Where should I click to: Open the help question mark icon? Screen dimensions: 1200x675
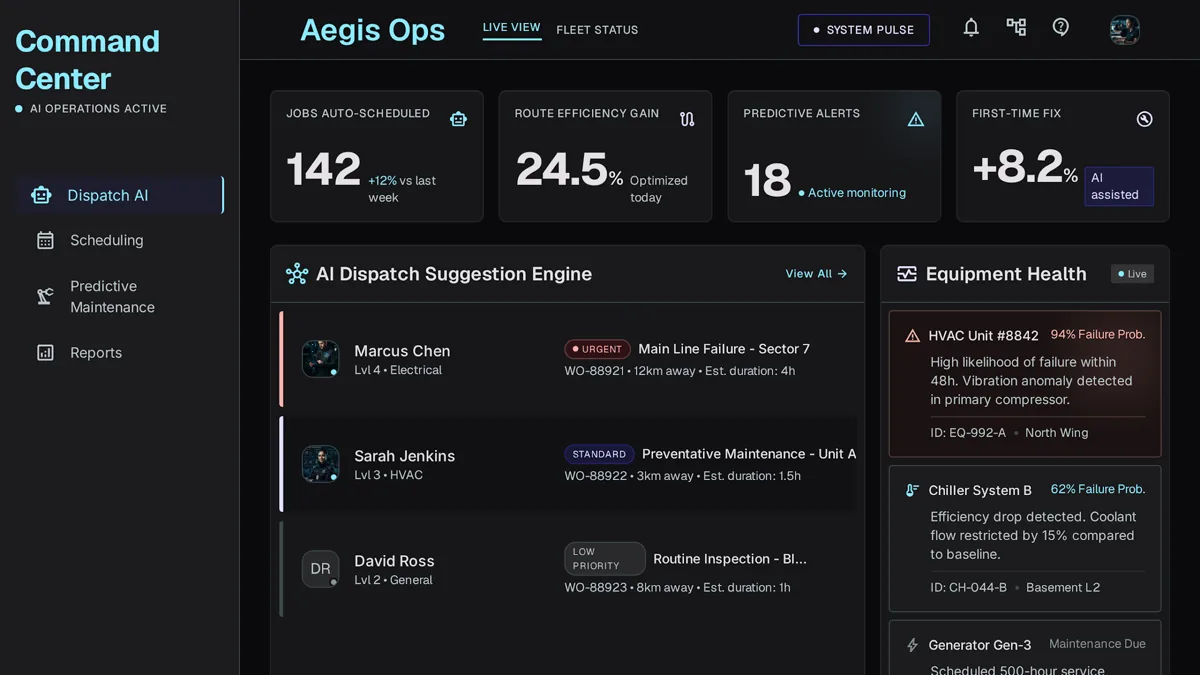(1061, 28)
